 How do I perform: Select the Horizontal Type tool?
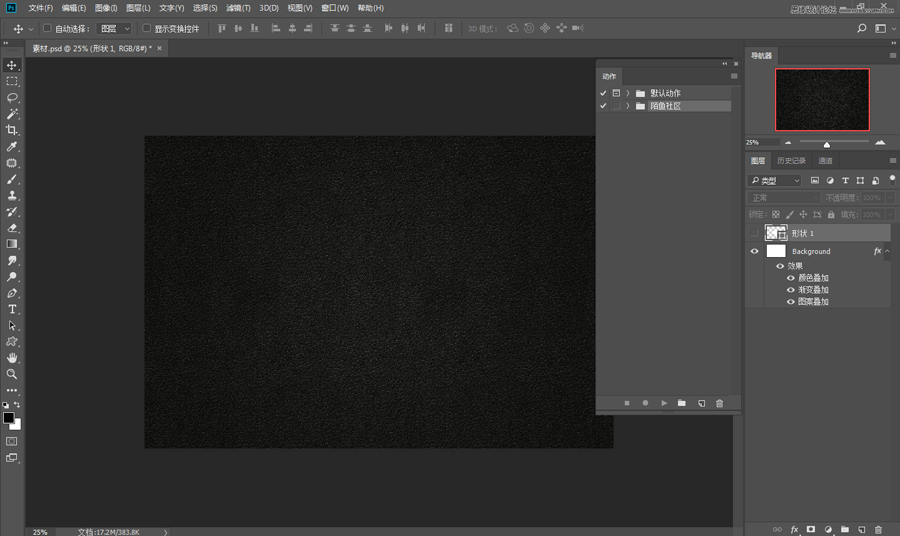[12, 309]
